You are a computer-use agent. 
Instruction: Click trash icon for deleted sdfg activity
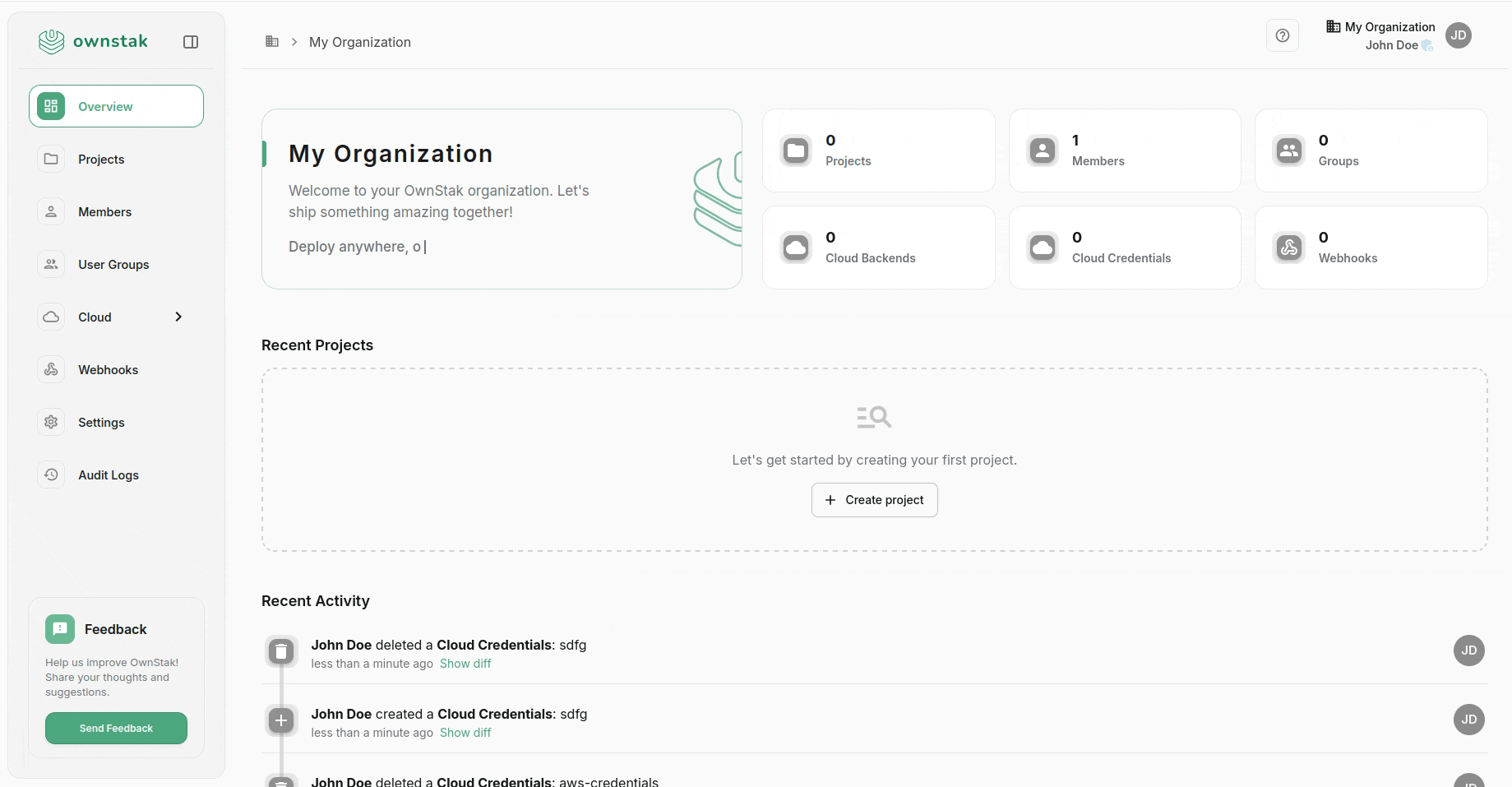(281, 651)
